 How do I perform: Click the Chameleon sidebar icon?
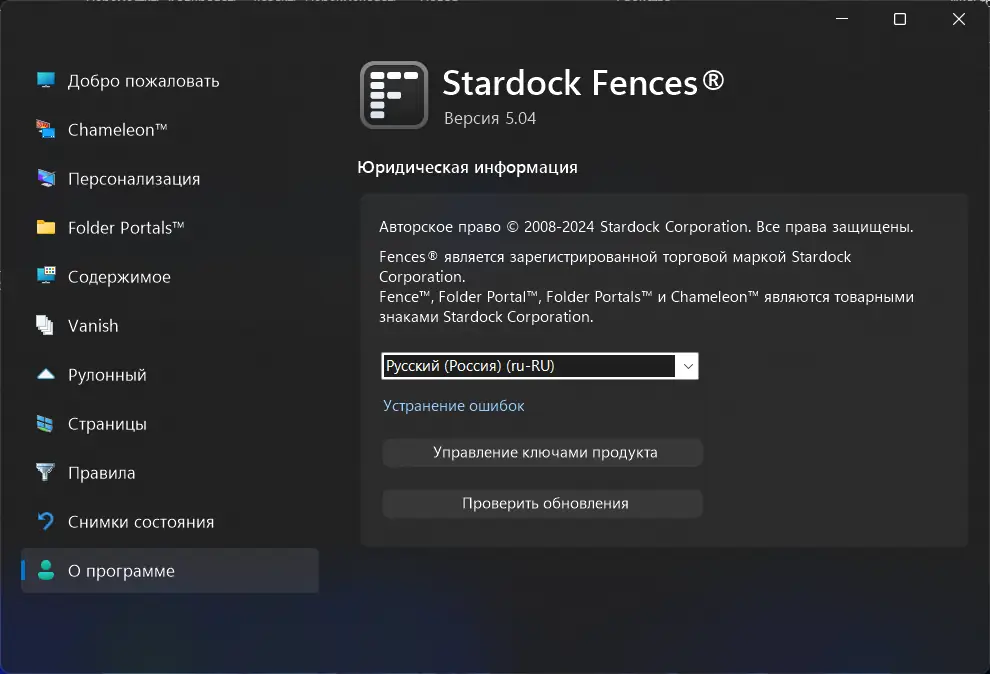[45, 129]
